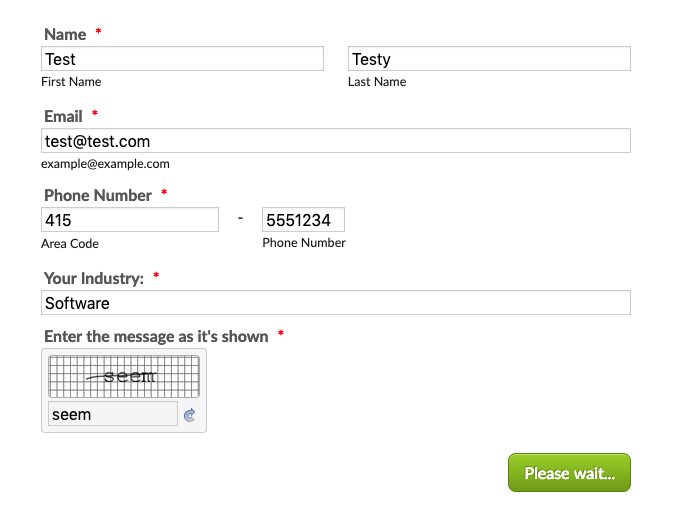This screenshot has height=513, width=676.
Task: Click the bold 'Email' field label
Action: pos(63,116)
